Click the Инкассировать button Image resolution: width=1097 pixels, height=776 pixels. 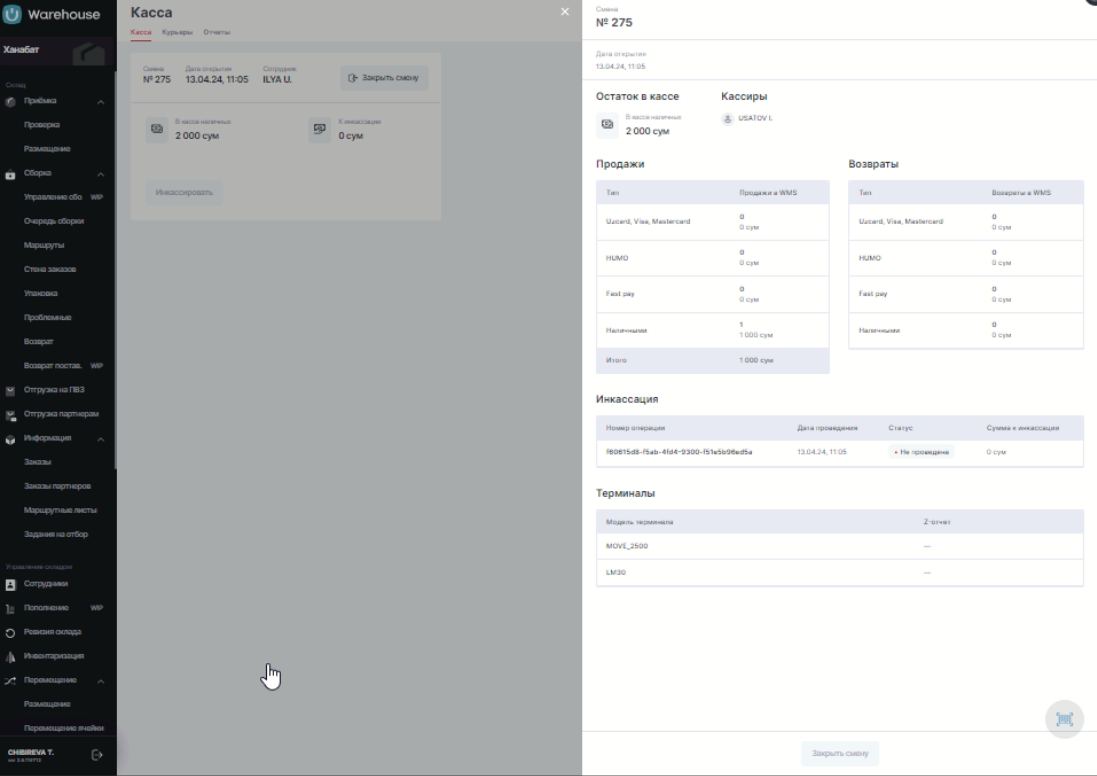pos(184,192)
